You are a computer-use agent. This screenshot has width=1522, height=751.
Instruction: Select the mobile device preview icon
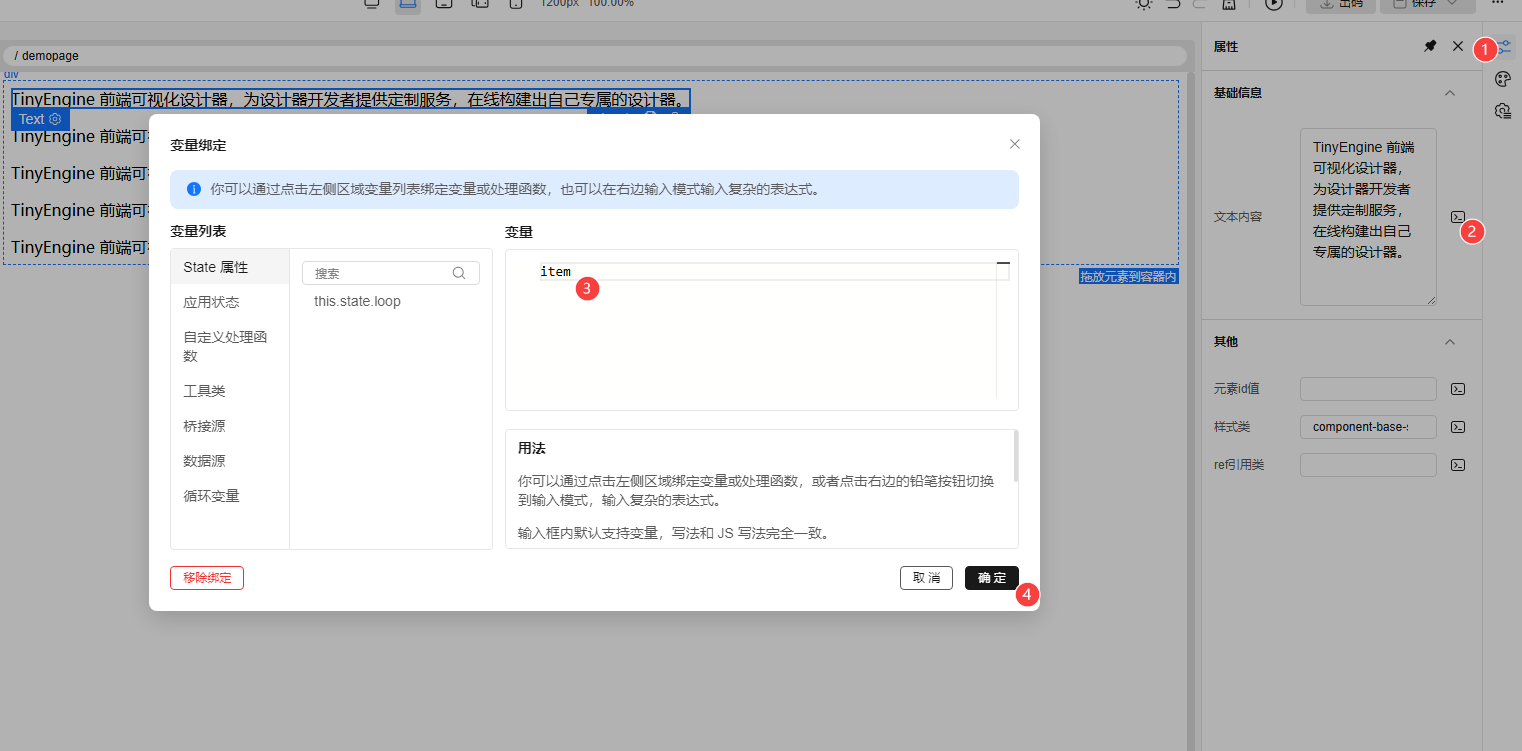click(x=515, y=4)
